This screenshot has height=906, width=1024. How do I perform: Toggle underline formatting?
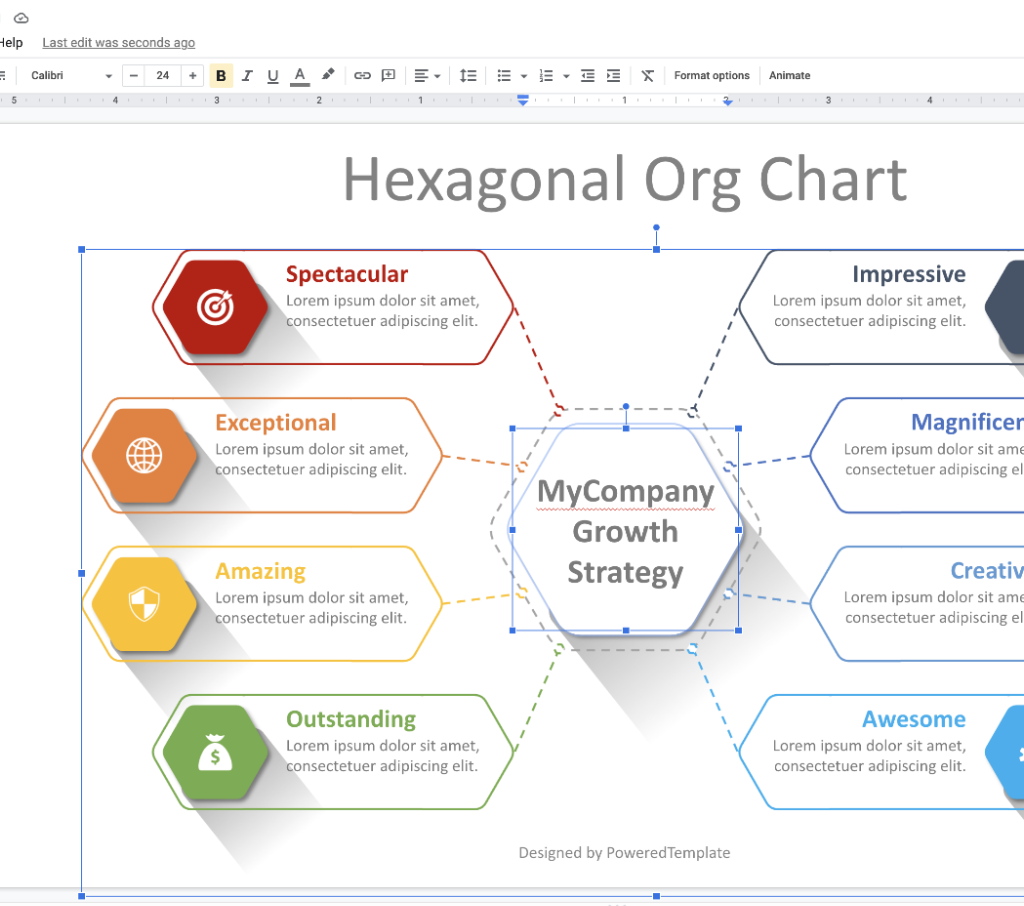(x=273, y=76)
